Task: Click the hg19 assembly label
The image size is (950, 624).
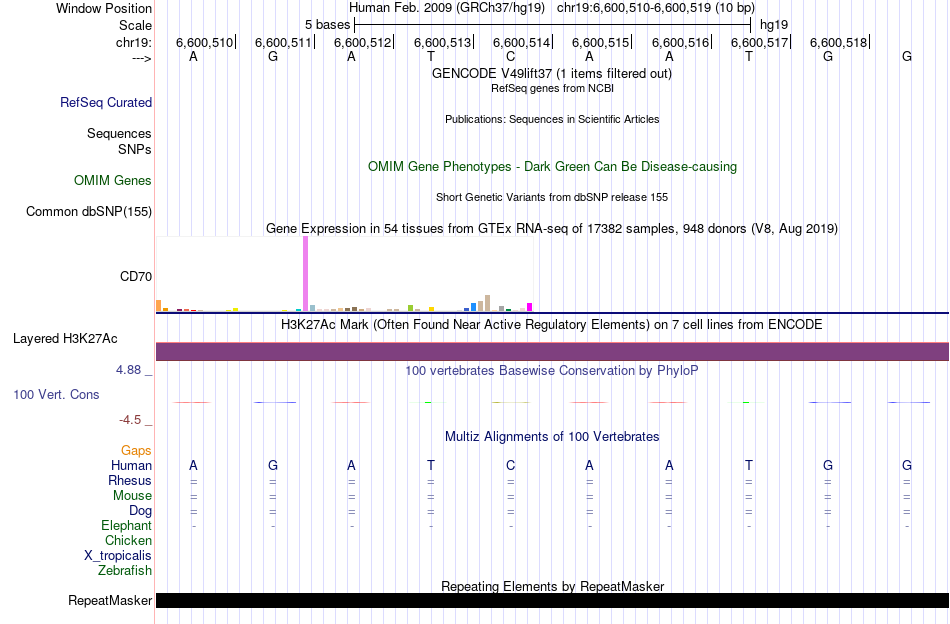Action: pyautogui.click(x=774, y=25)
